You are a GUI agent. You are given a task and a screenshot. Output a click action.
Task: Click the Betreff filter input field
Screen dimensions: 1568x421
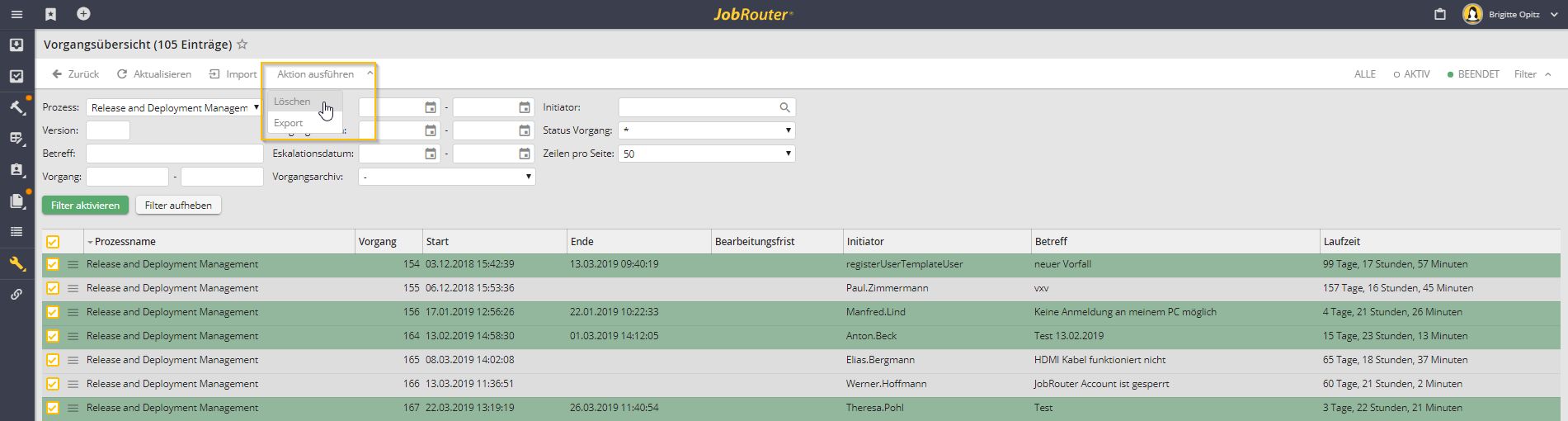(x=174, y=154)
